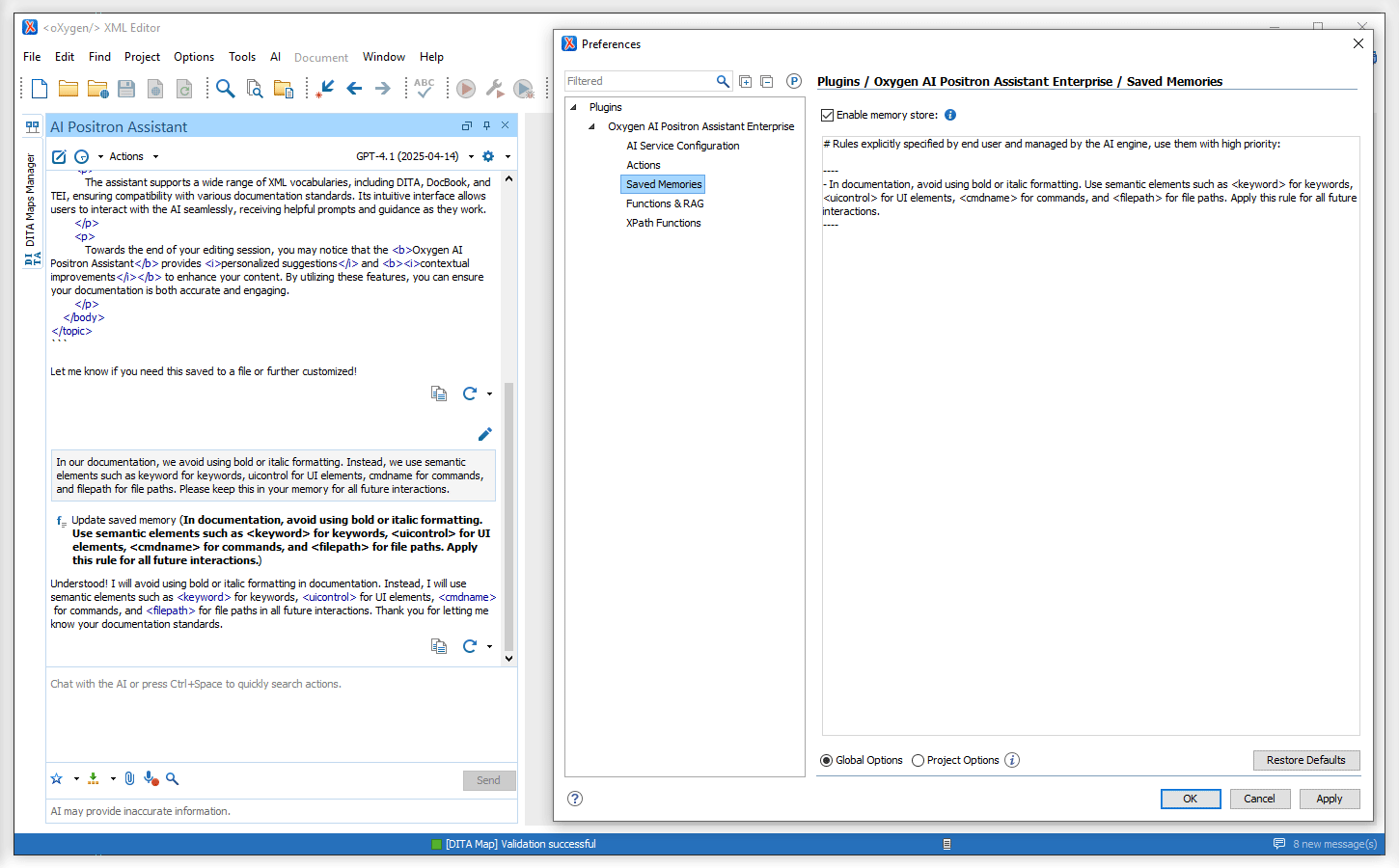Collapse Oxygen AI Positron Assistant Enterprise node

click(591, 126)
